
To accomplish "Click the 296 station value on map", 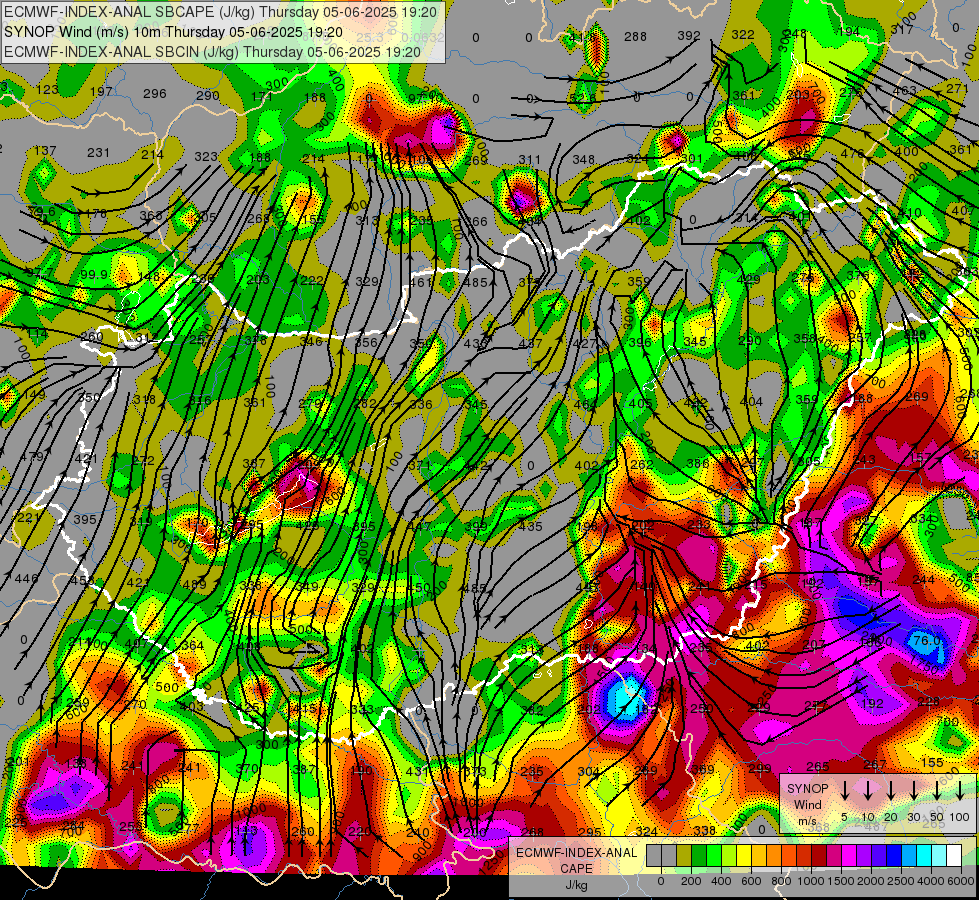I will (155, 94).
